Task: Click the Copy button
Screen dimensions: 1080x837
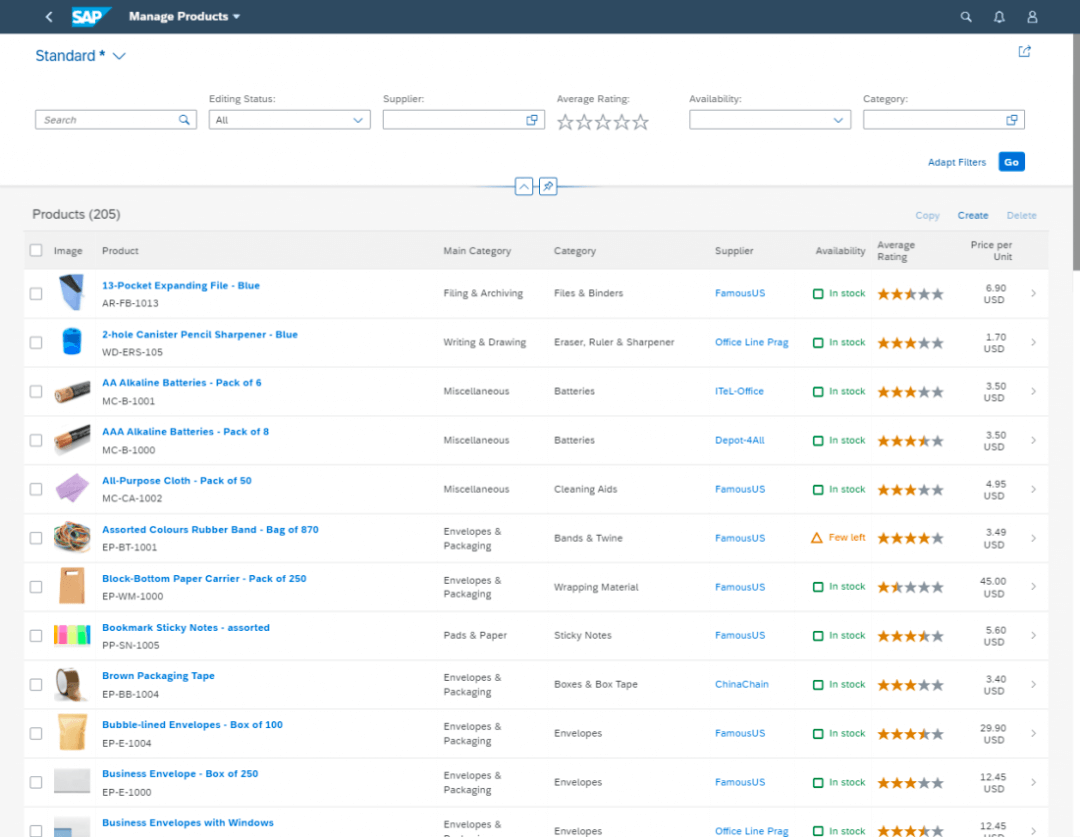Action: point(927,216)
